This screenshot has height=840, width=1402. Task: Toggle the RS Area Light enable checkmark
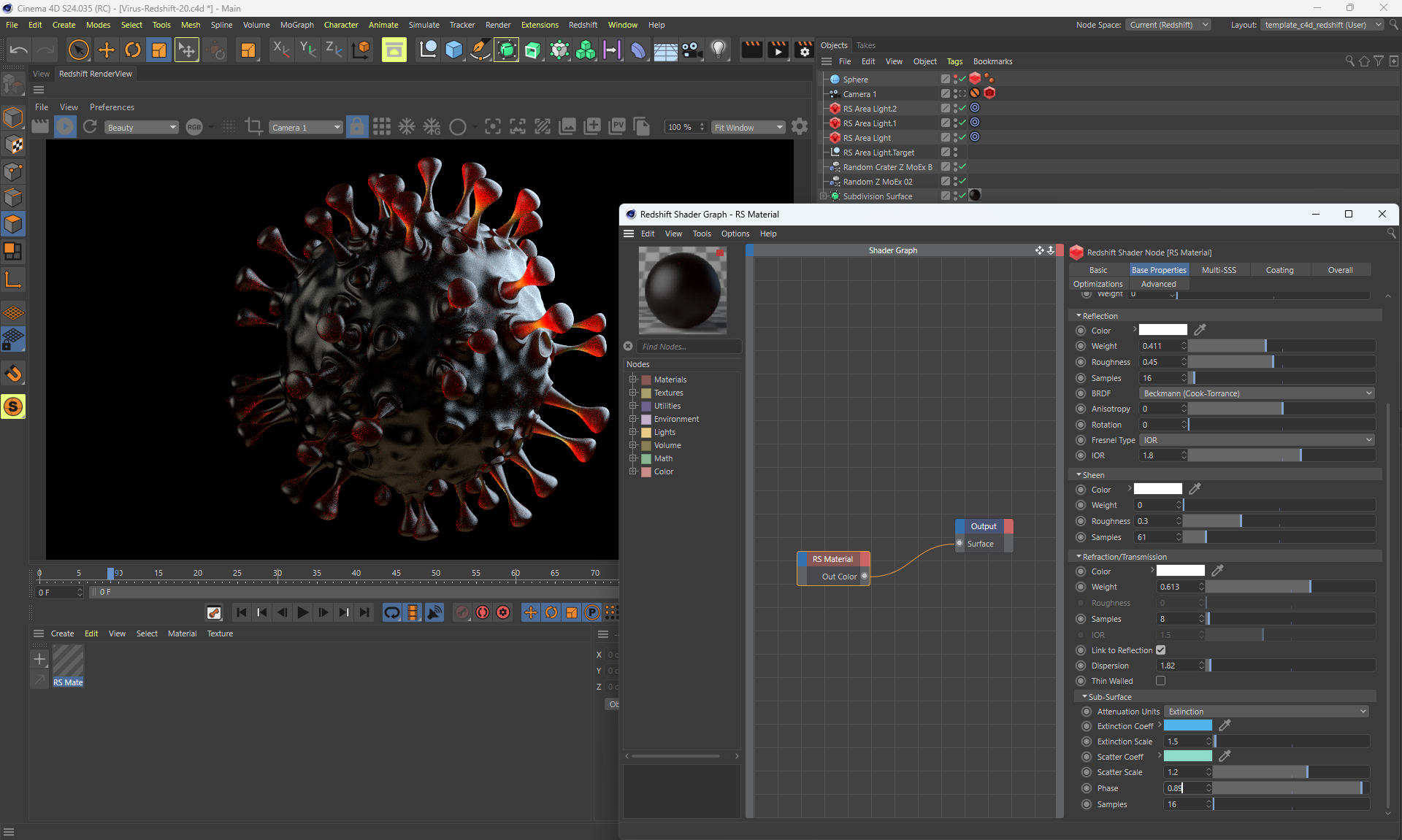coord(962,137)
